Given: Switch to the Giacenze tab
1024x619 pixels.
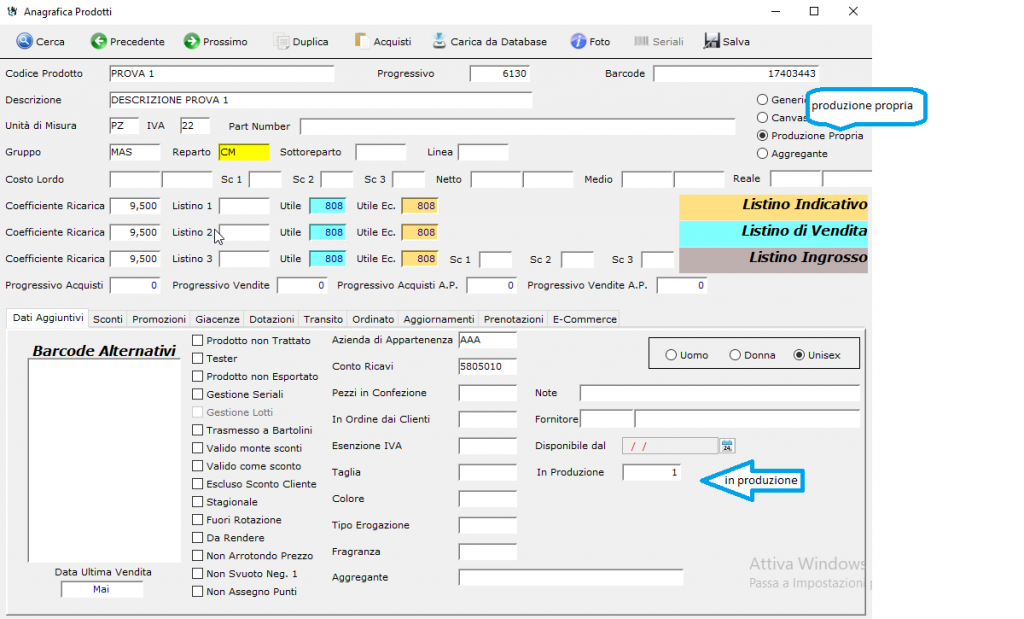Looking at the screenshot, I should click(x=217, y=319).
